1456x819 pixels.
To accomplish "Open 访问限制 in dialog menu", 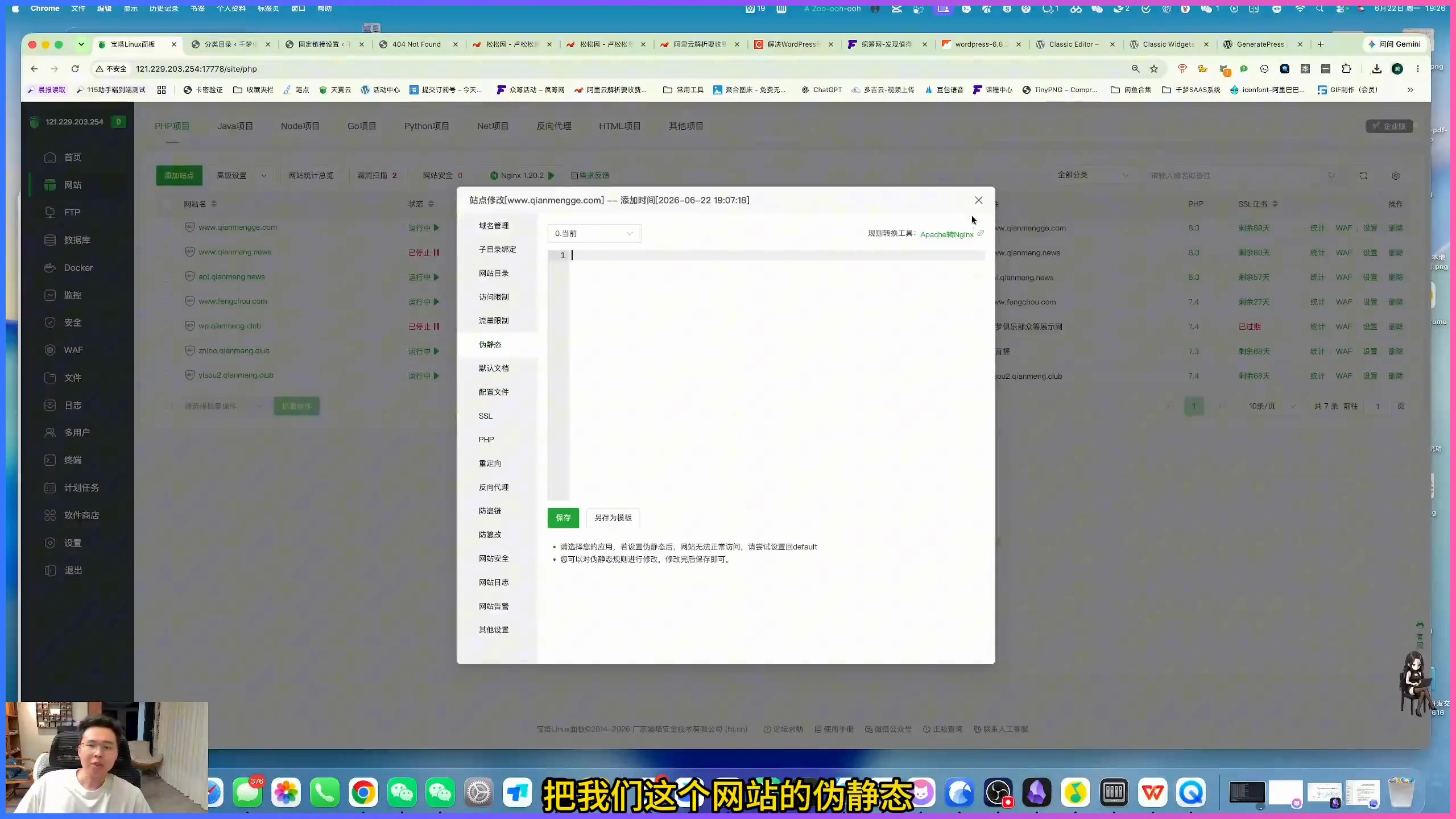I will coord(494,297).
